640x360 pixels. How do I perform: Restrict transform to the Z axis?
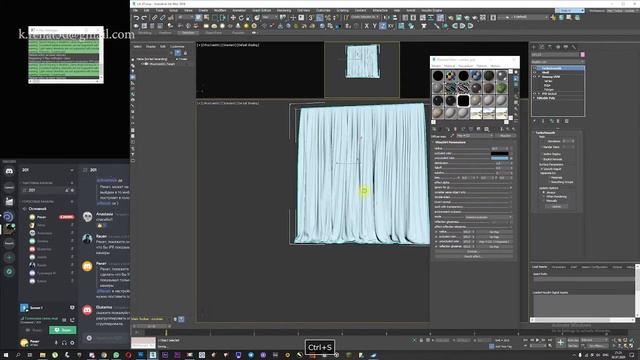click(382, 26)
